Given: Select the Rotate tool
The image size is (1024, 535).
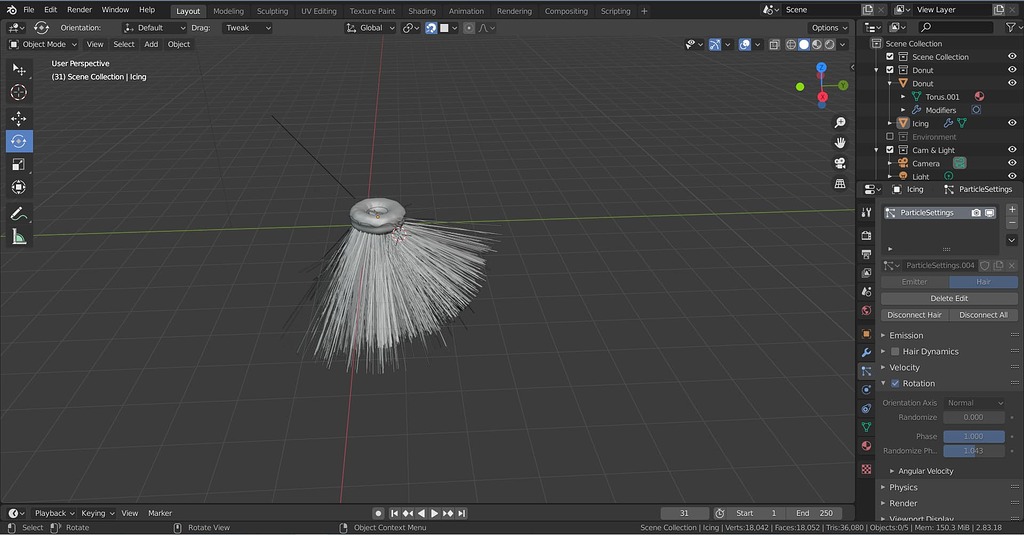Looking at the screenshot, I should [x=19, y=141].
